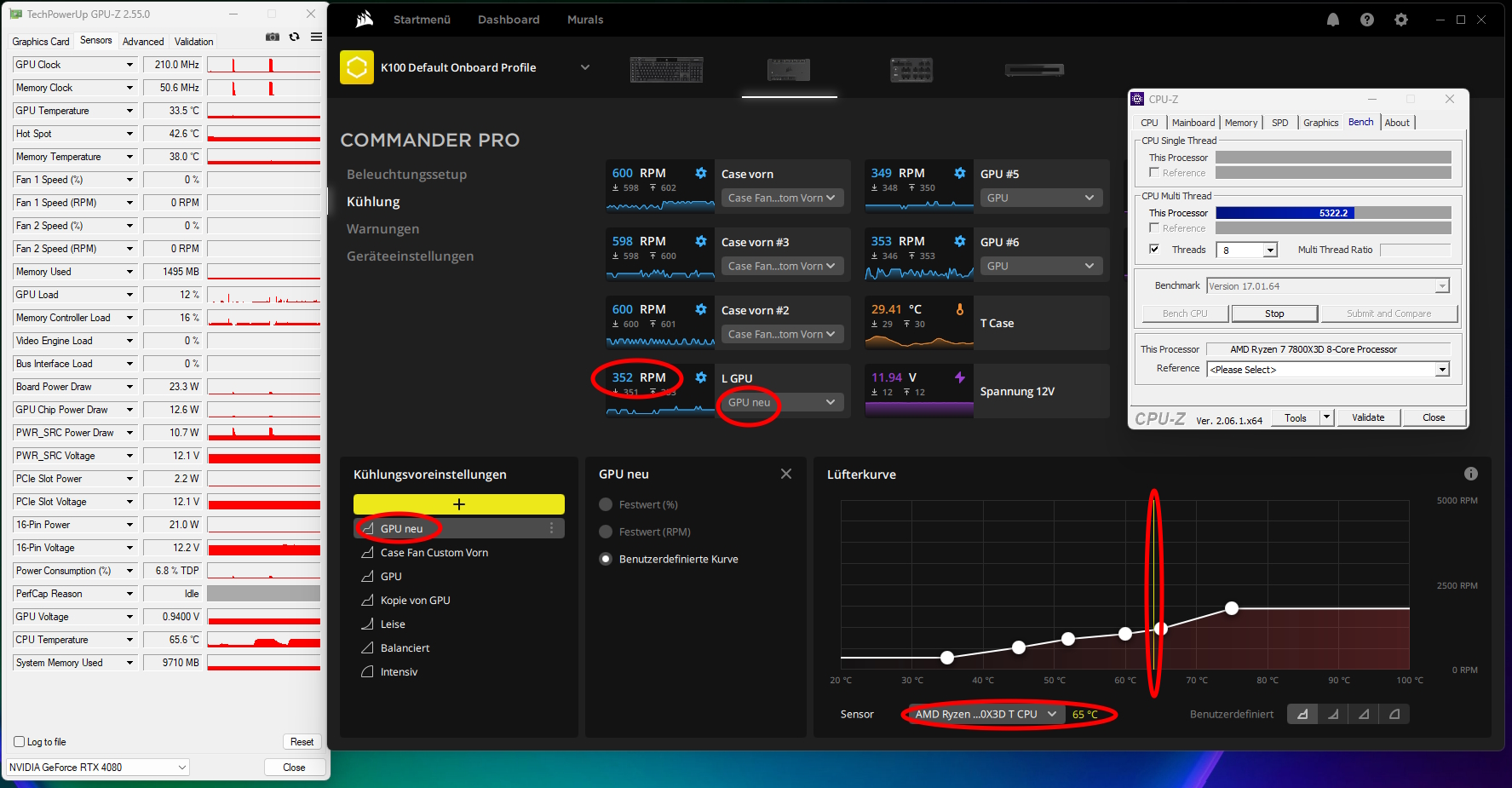The width and height of the screenshot is (1512, 788).
Task: Open iCUE notifications bell
Action: 1333,20
